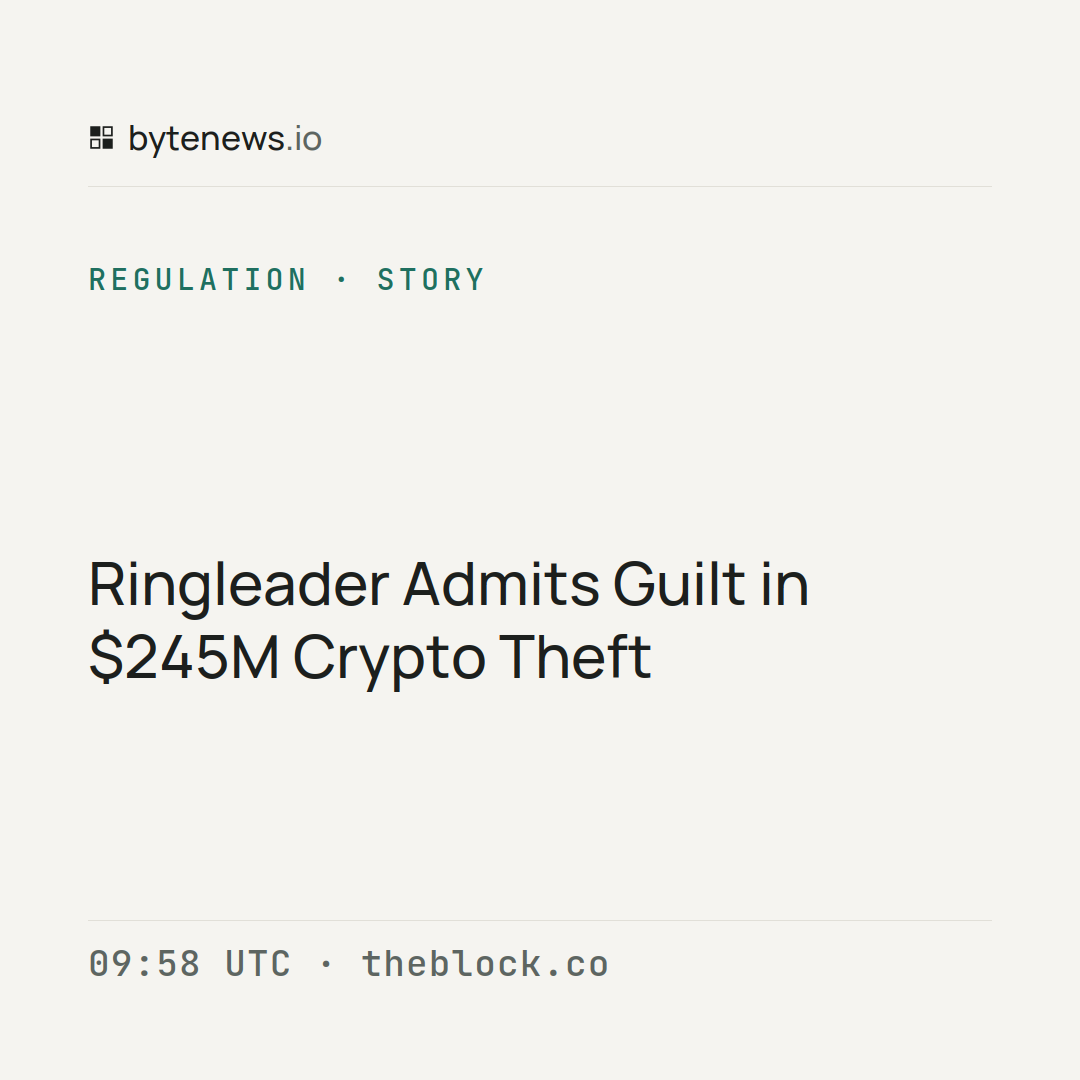Open the bytenews wordmark link
1080x1080 pixels.
pyautogui.click(x=225, y=140)
